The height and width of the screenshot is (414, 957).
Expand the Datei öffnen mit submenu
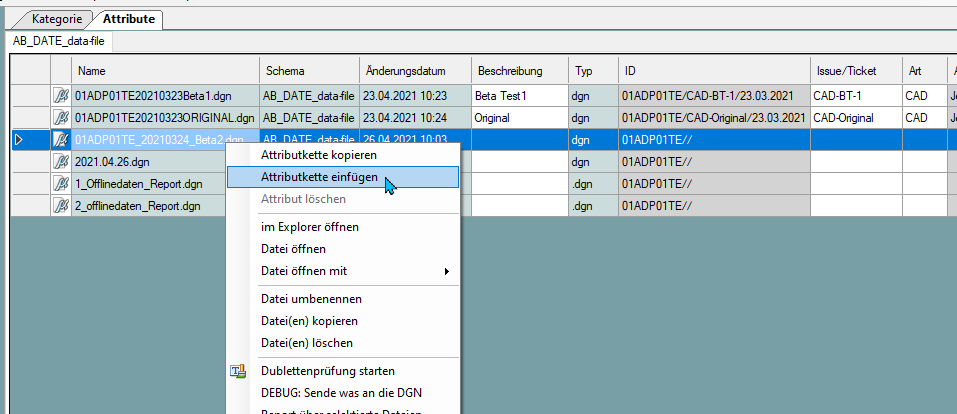click(342, 271)
